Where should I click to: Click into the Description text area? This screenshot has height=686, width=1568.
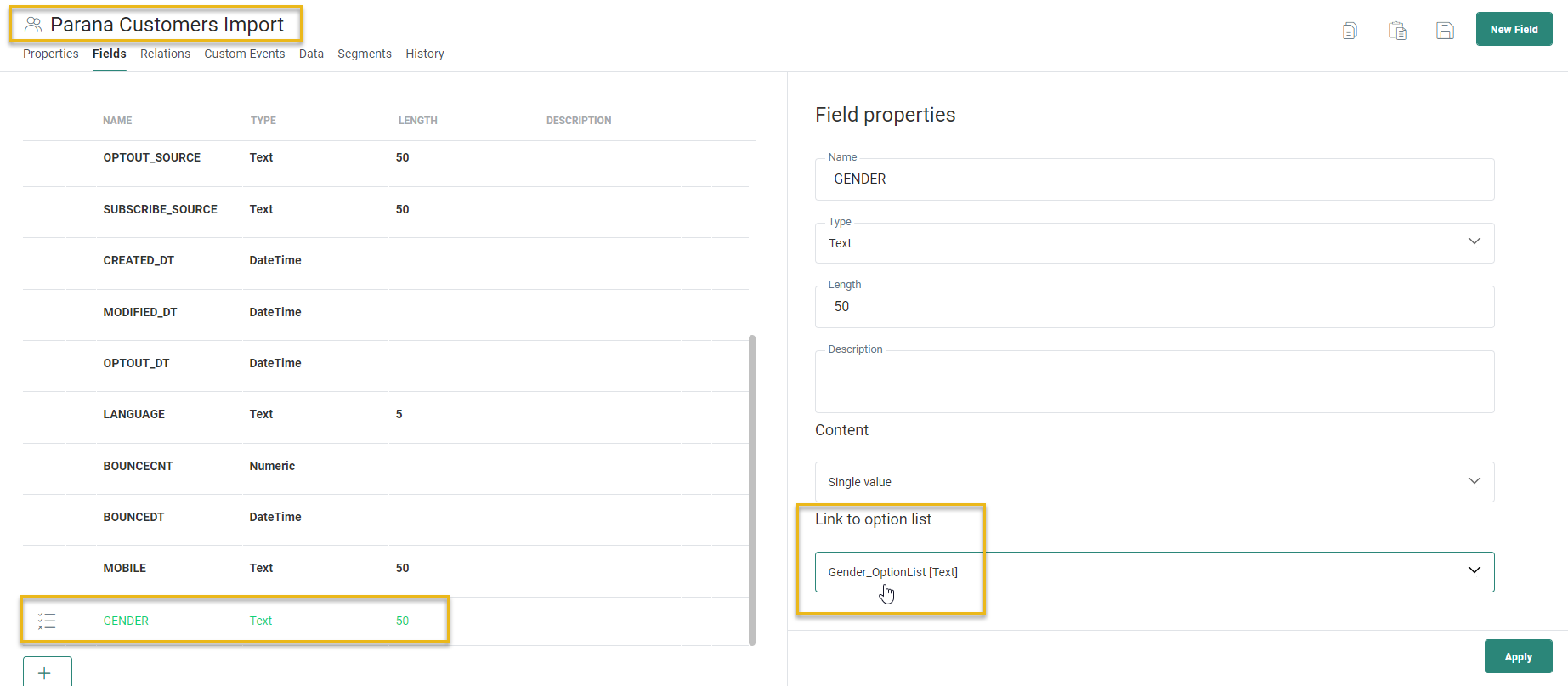point(1154,384)
